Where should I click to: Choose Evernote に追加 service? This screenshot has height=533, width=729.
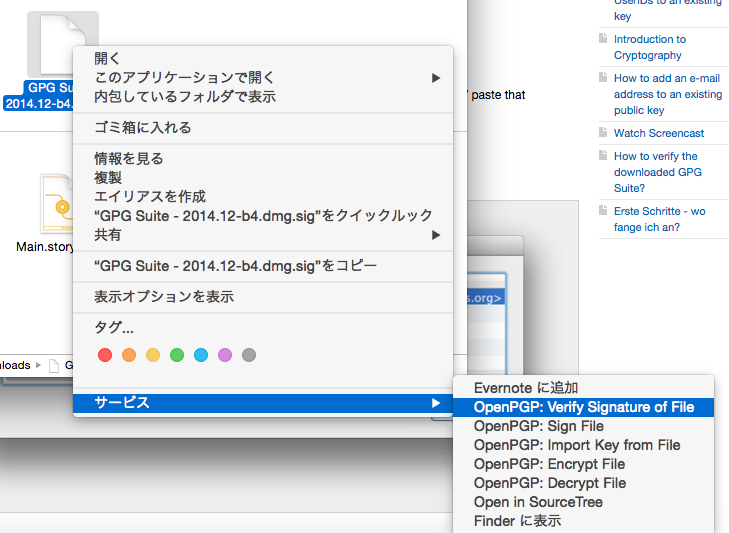click(583, 388)
